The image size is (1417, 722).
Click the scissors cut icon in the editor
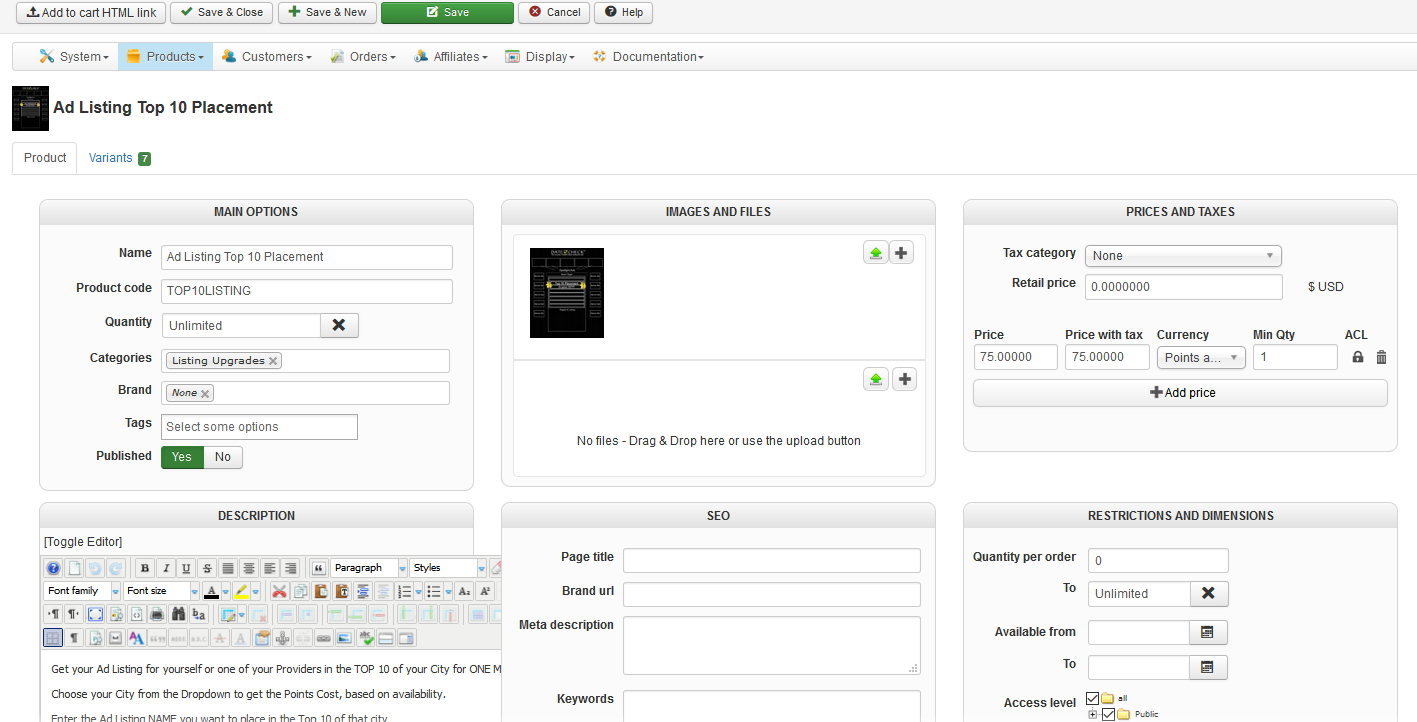pyautogui.click(x=279, y=591)
